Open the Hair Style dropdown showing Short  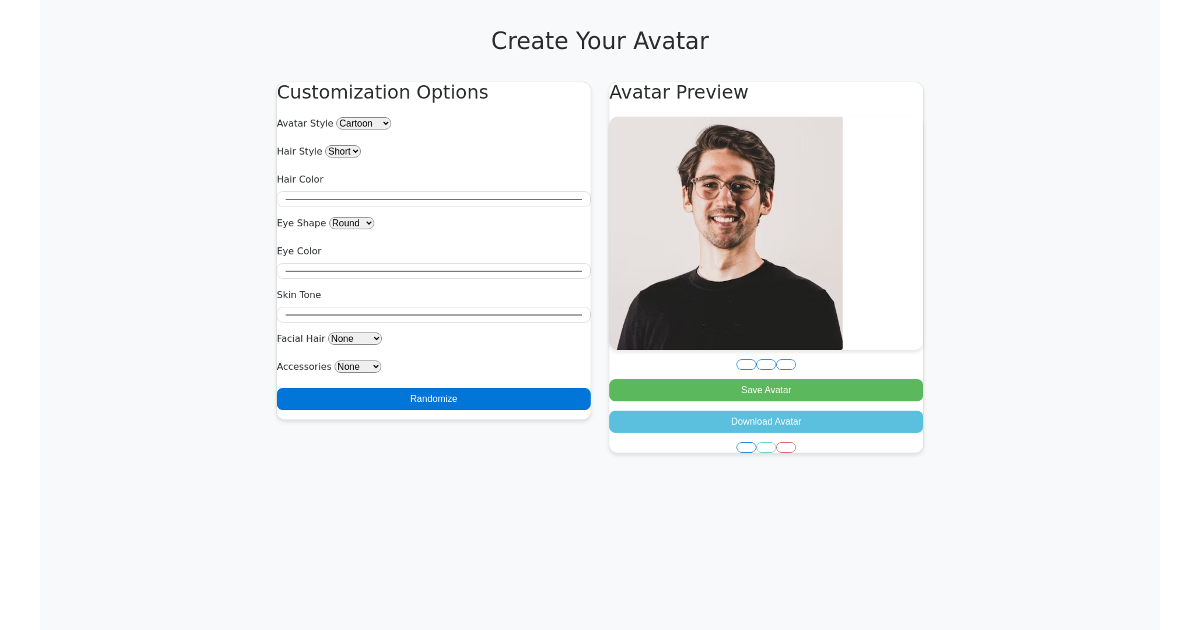(x=342, y=151)
